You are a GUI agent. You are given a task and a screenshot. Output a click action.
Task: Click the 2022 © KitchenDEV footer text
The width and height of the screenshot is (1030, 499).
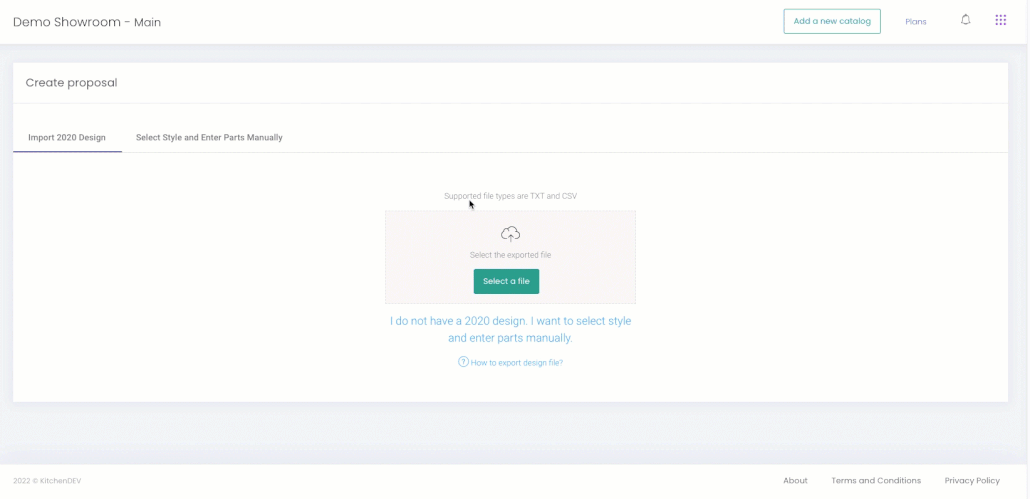47,481
